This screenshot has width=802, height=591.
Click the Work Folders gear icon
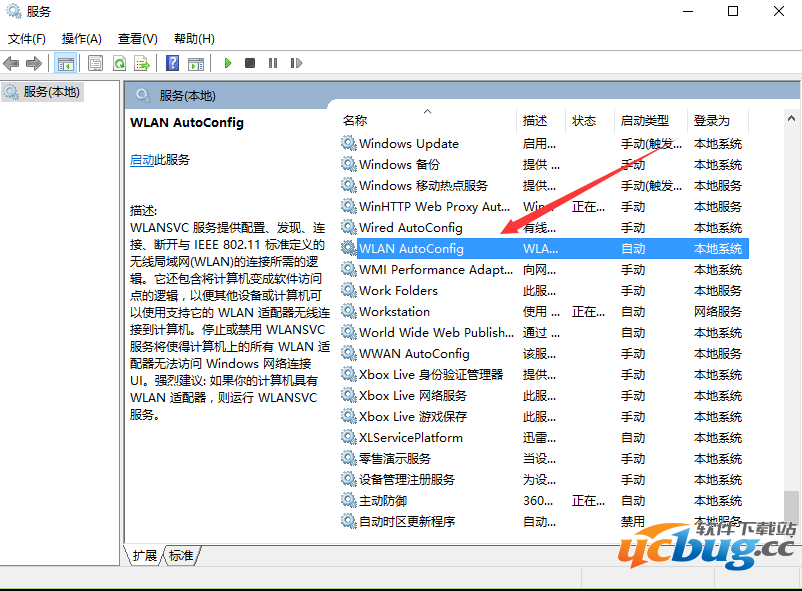click(348, 290)
